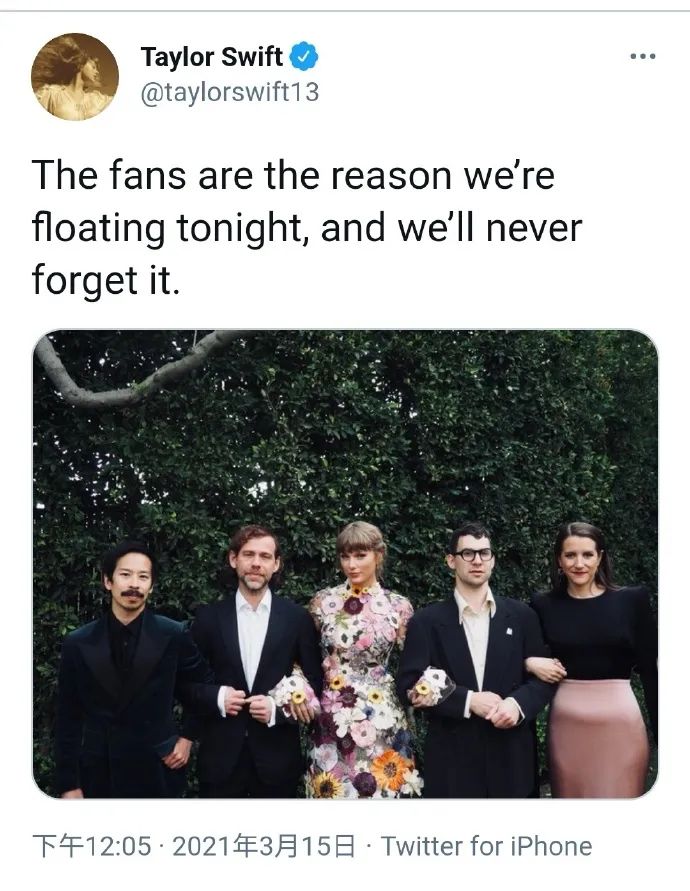Click the word 'floating' in the tweet
Screen dimensions: 690x891
coord(99,228)
